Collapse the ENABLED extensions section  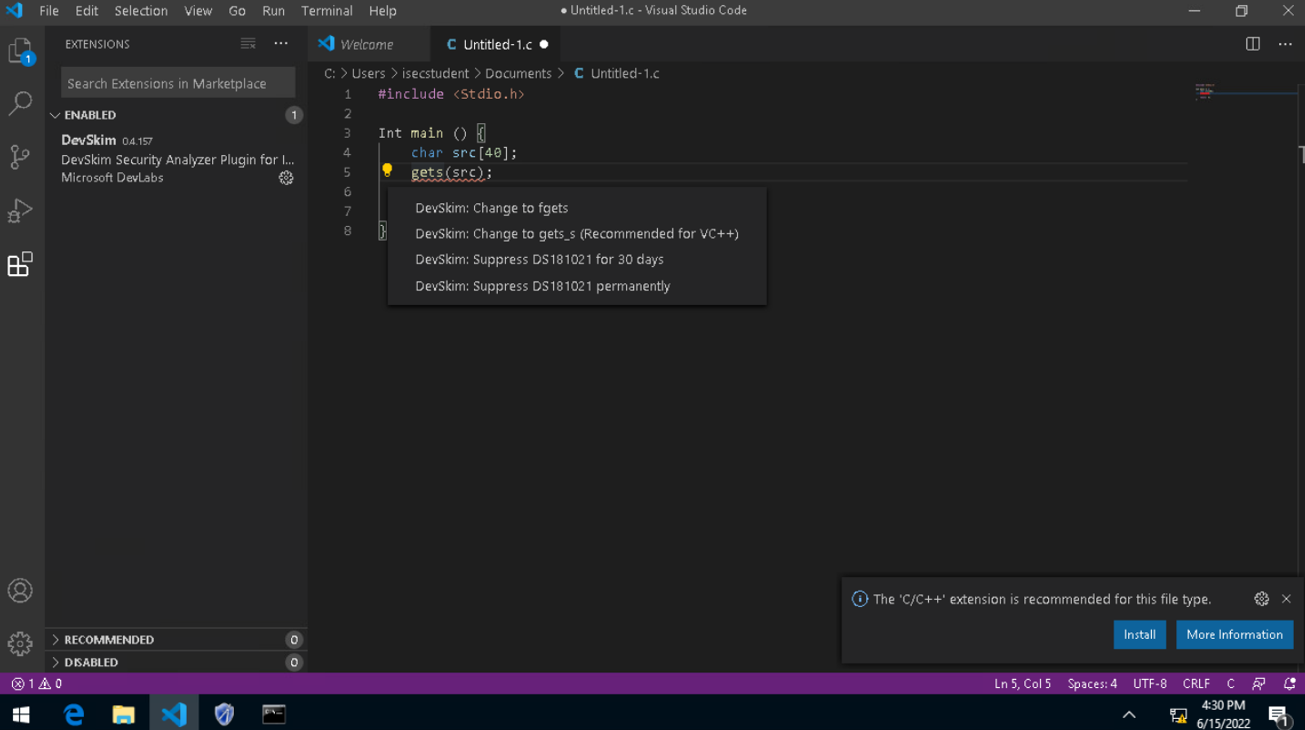click(x=176, y=115)
